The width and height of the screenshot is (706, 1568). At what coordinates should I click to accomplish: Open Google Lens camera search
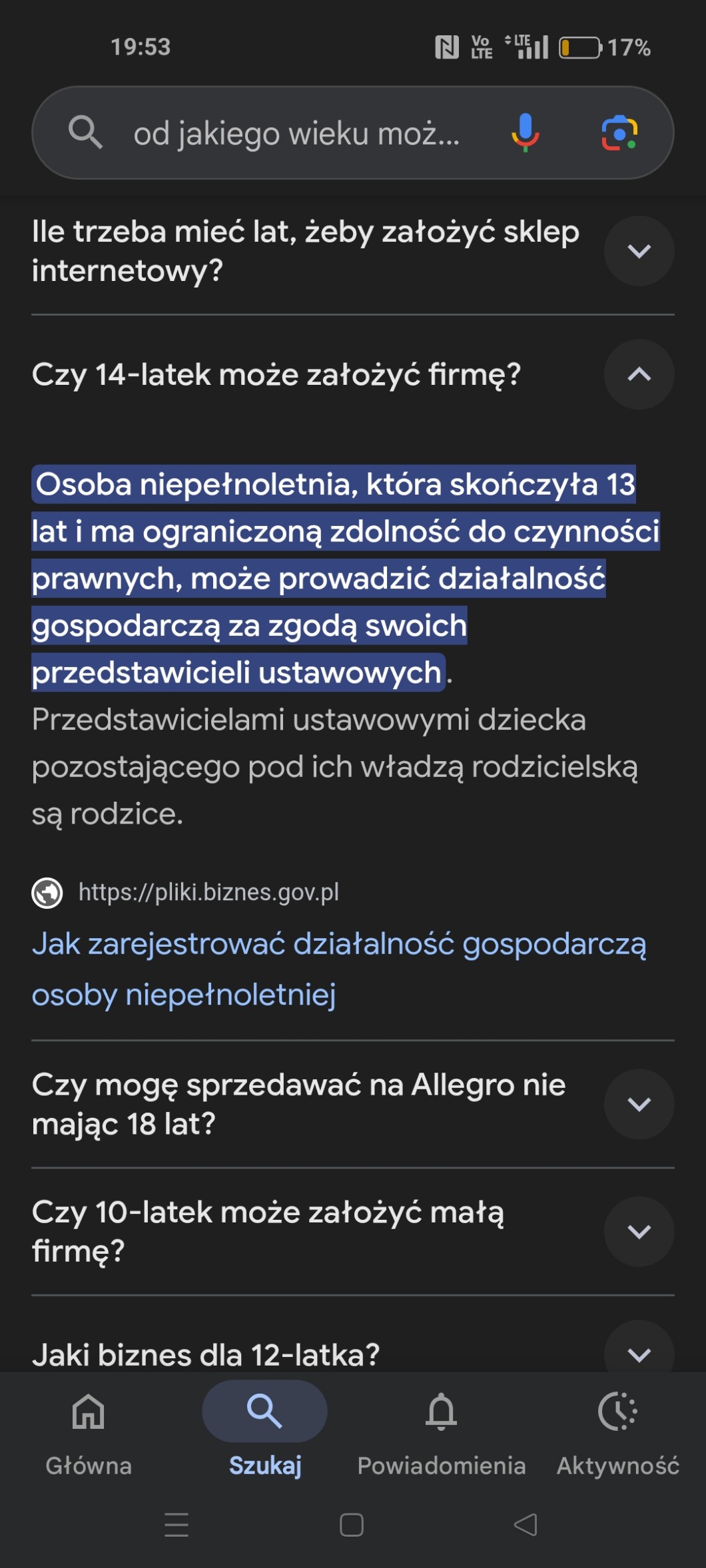(x=619, y=132)
